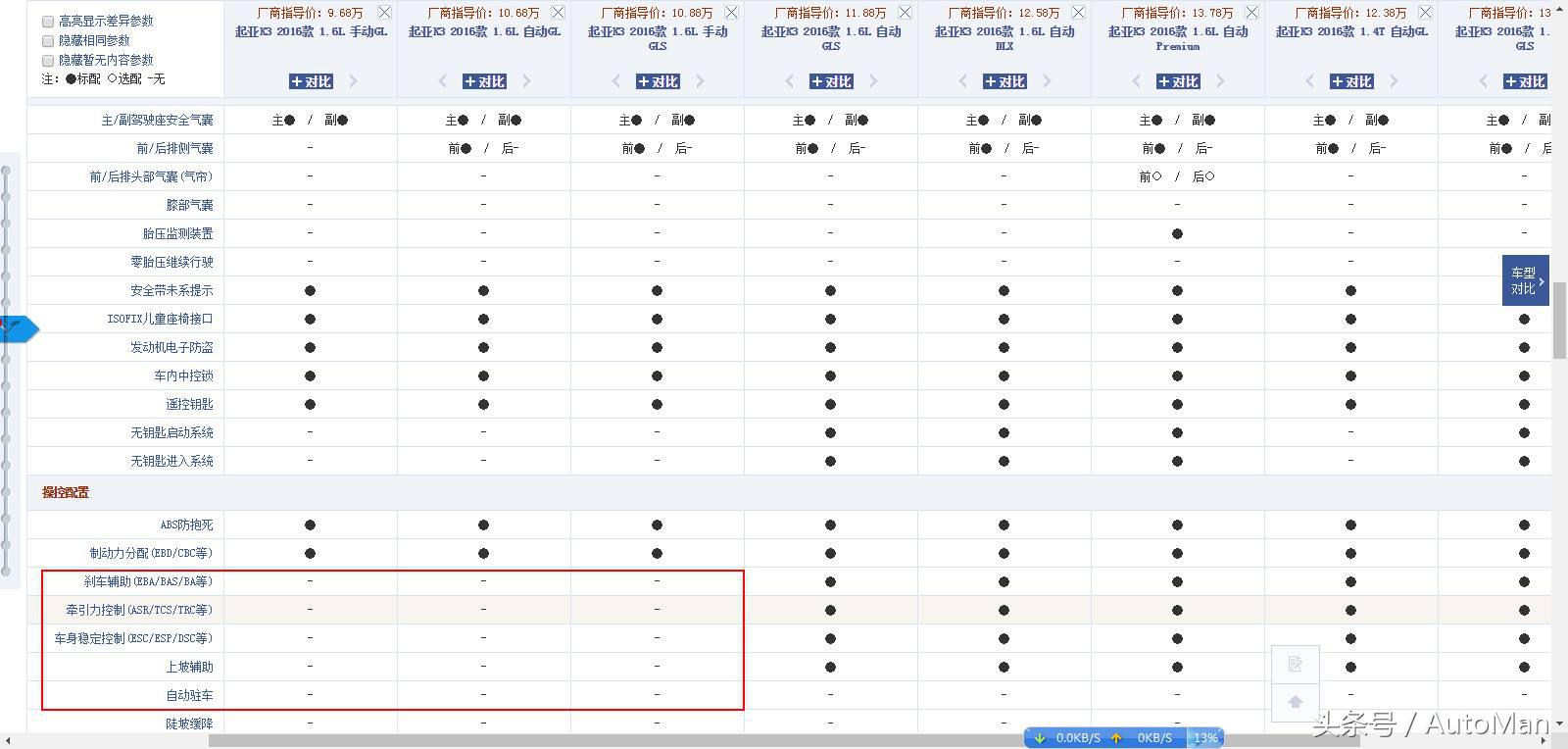Viewport: 1568px width, 749px height.
Task: Select the 遥控钥匙 row label
Action: [x=189, y=404]
